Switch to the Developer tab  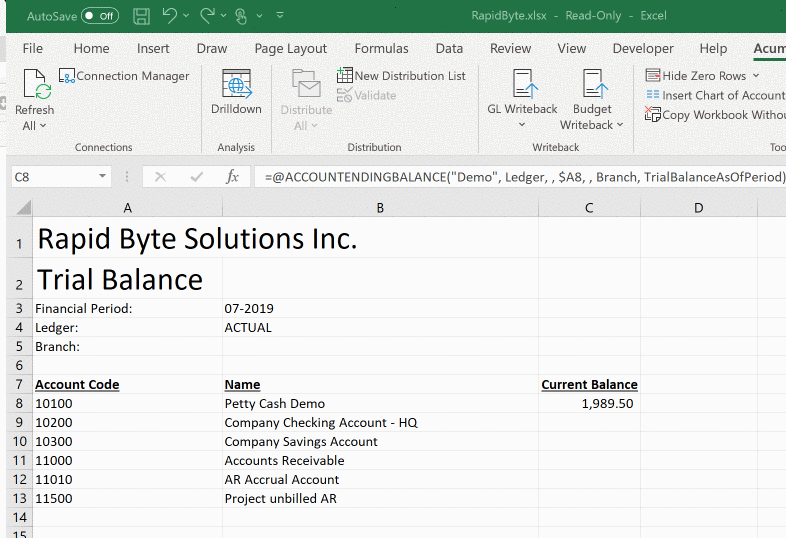point(643,49)
